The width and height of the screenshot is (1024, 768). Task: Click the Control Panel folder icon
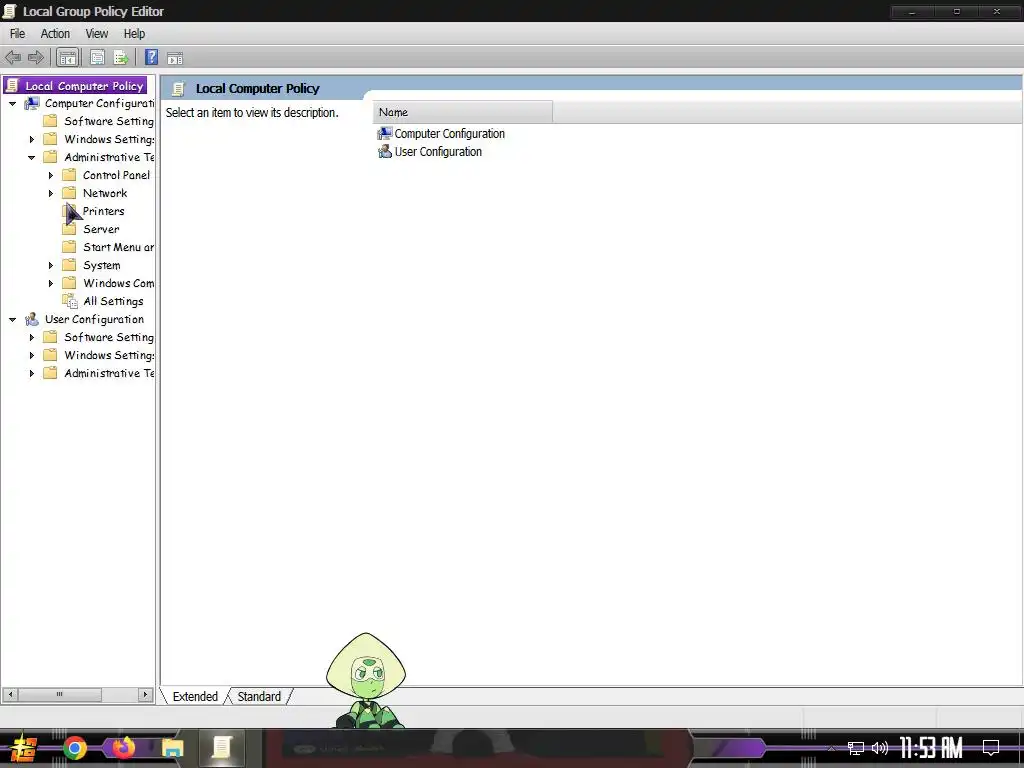69,175
